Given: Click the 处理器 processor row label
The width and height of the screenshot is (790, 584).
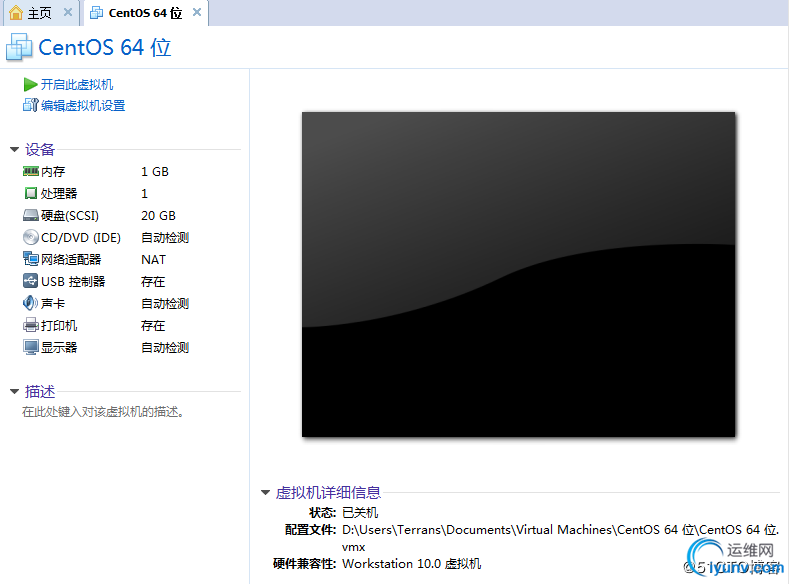Looking at the screenshot, I should [x=59, y=193].
